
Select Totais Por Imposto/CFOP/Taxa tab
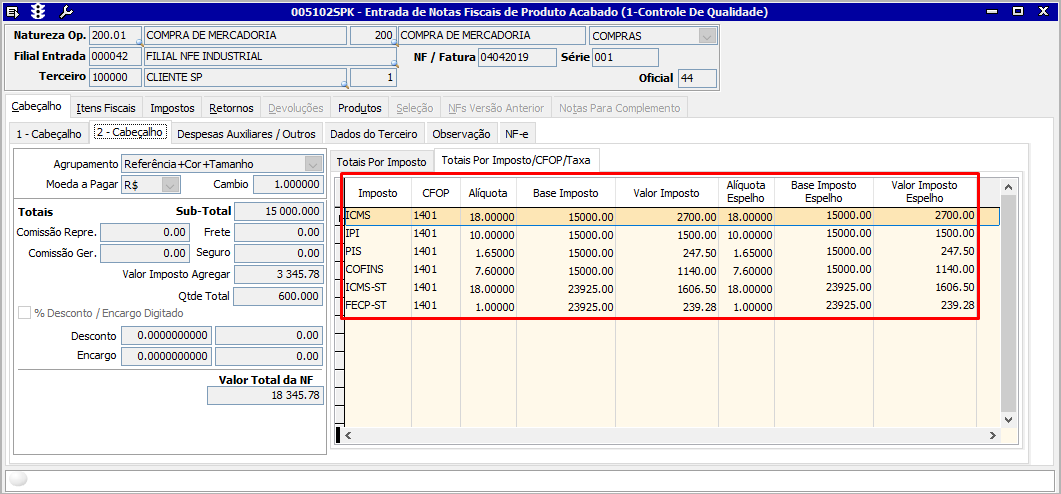(x=516, y=160)
